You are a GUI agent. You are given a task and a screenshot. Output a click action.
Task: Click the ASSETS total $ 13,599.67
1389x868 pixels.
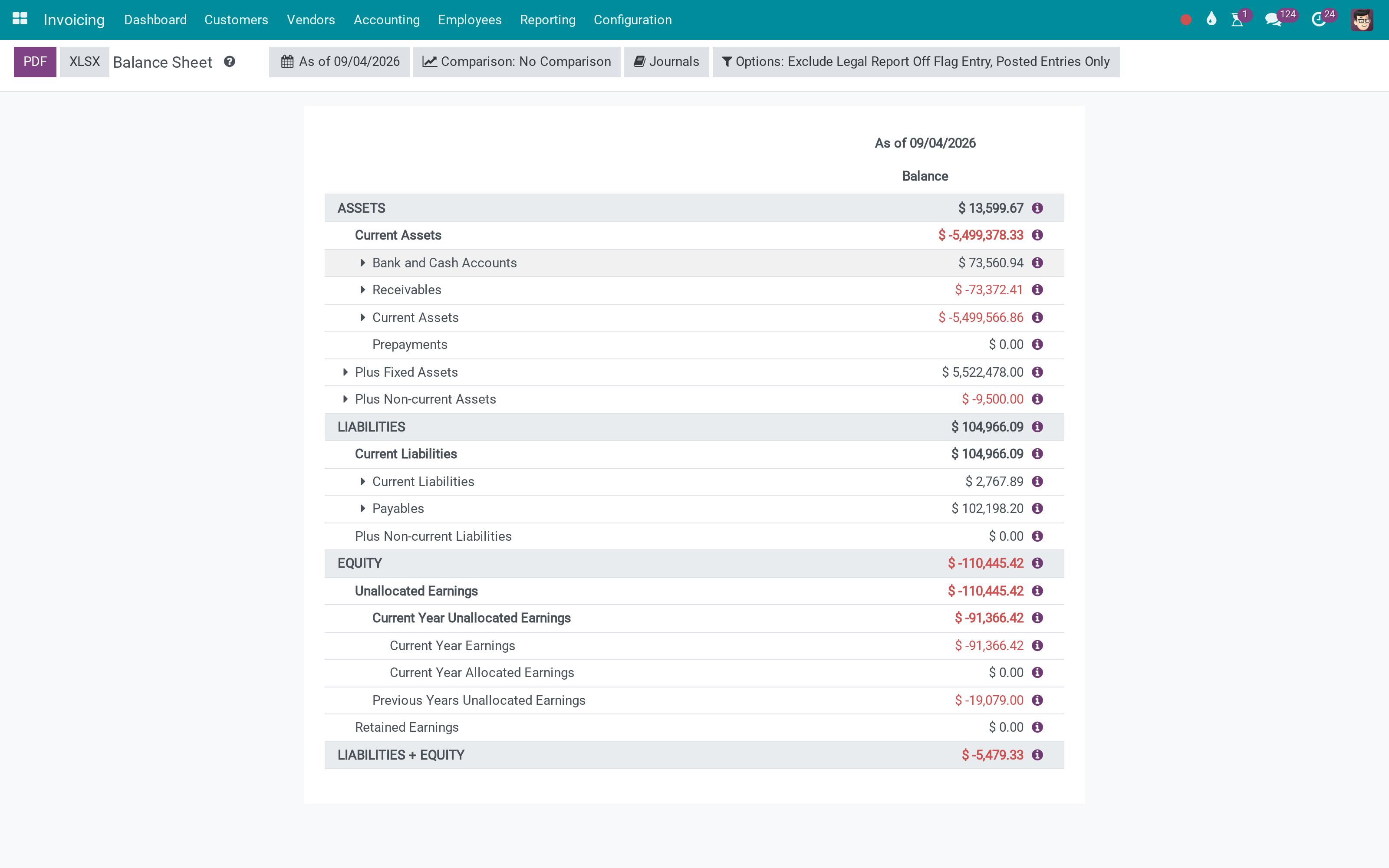[991, 208]
